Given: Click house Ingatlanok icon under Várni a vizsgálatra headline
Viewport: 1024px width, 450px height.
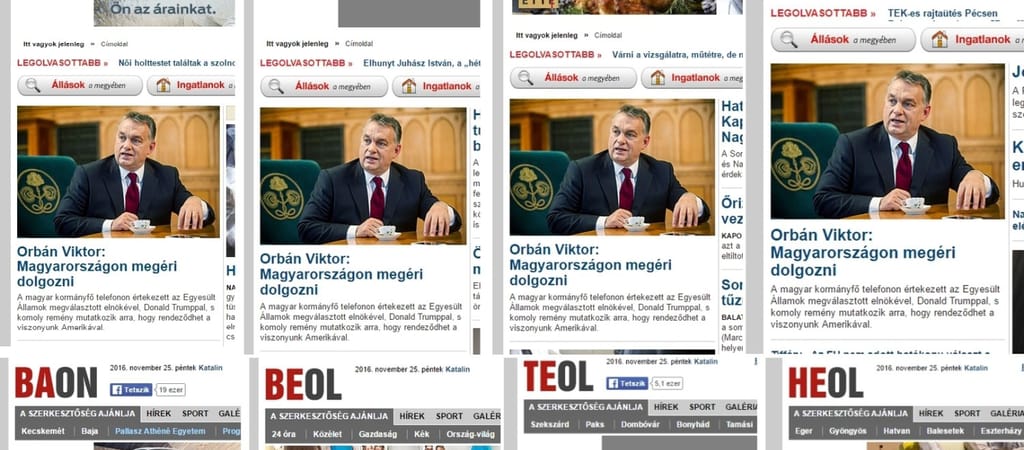Looking at the screenshot, I should click(658, 78).
